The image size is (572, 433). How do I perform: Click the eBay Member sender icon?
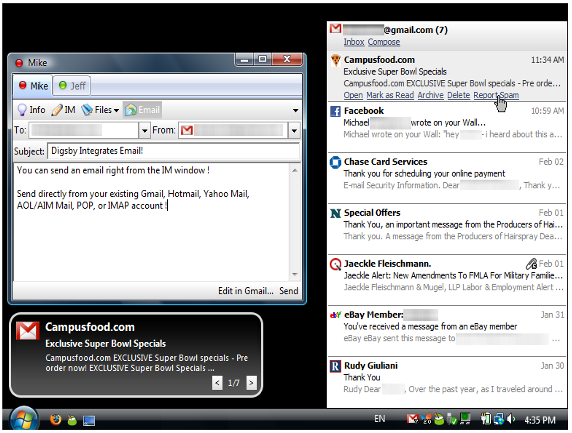point(335,315)
